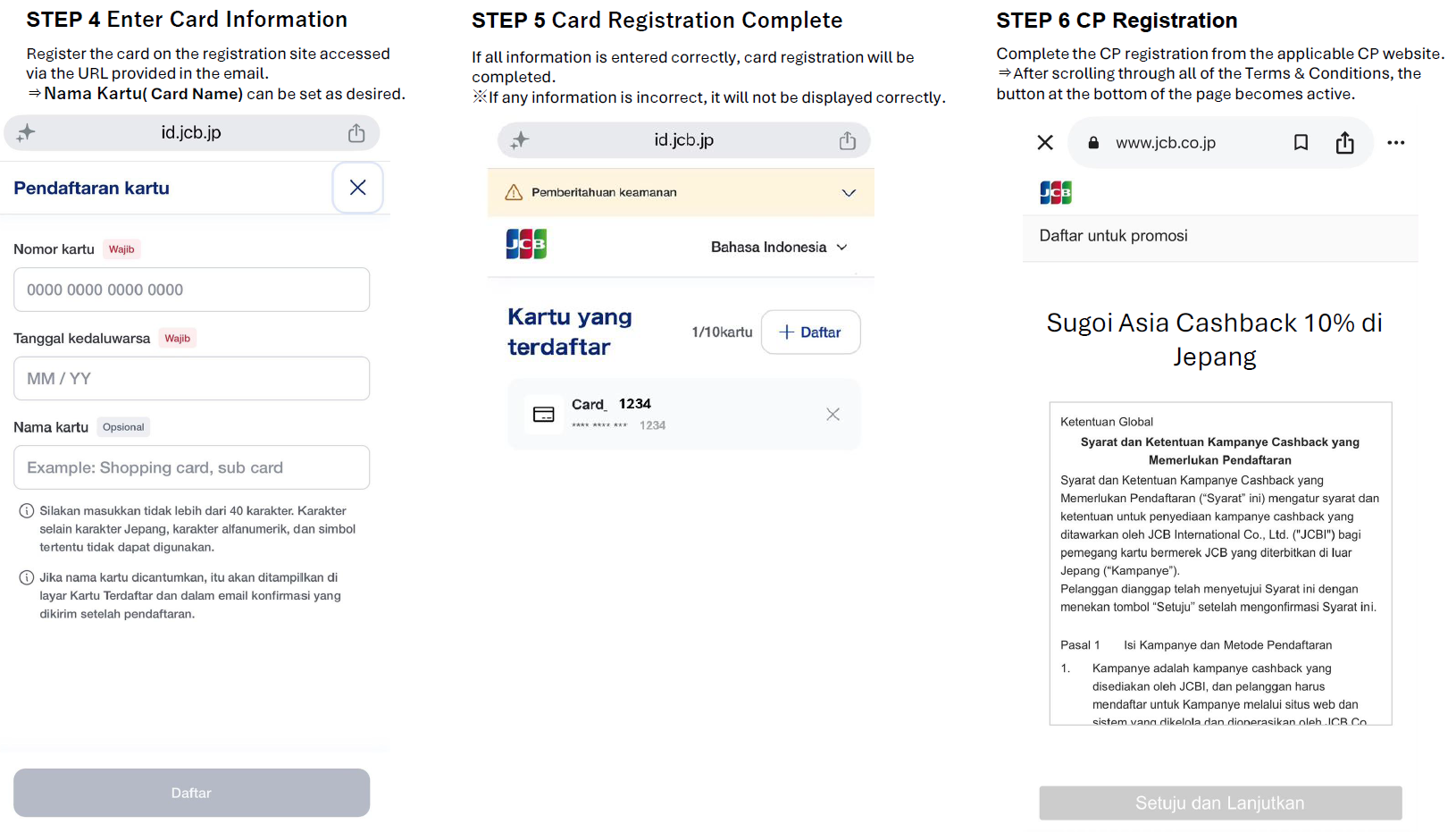This screenshot has width=1456, height=832.
Task: Close the www.jcb.co.jp browser page
Action: 1045,142
